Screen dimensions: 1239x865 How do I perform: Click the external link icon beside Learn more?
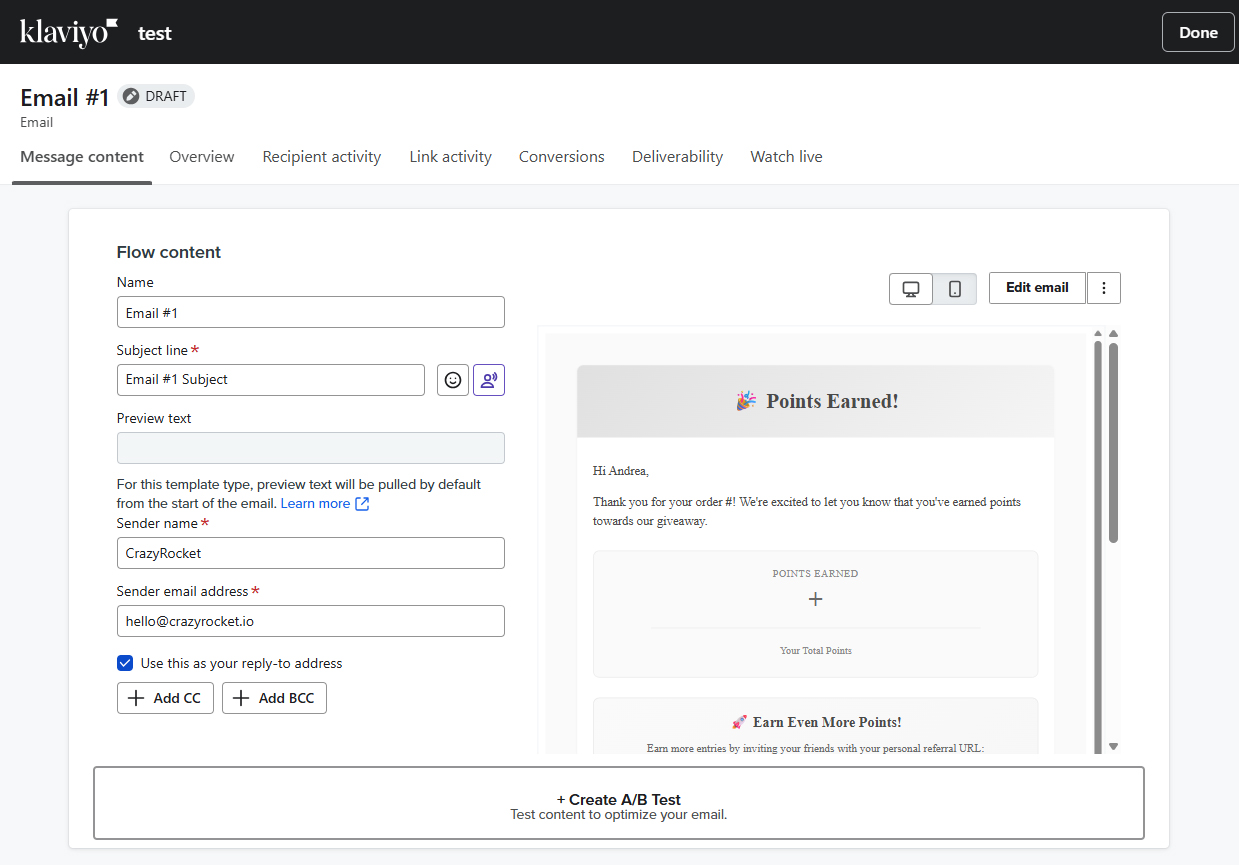point(362,504)
